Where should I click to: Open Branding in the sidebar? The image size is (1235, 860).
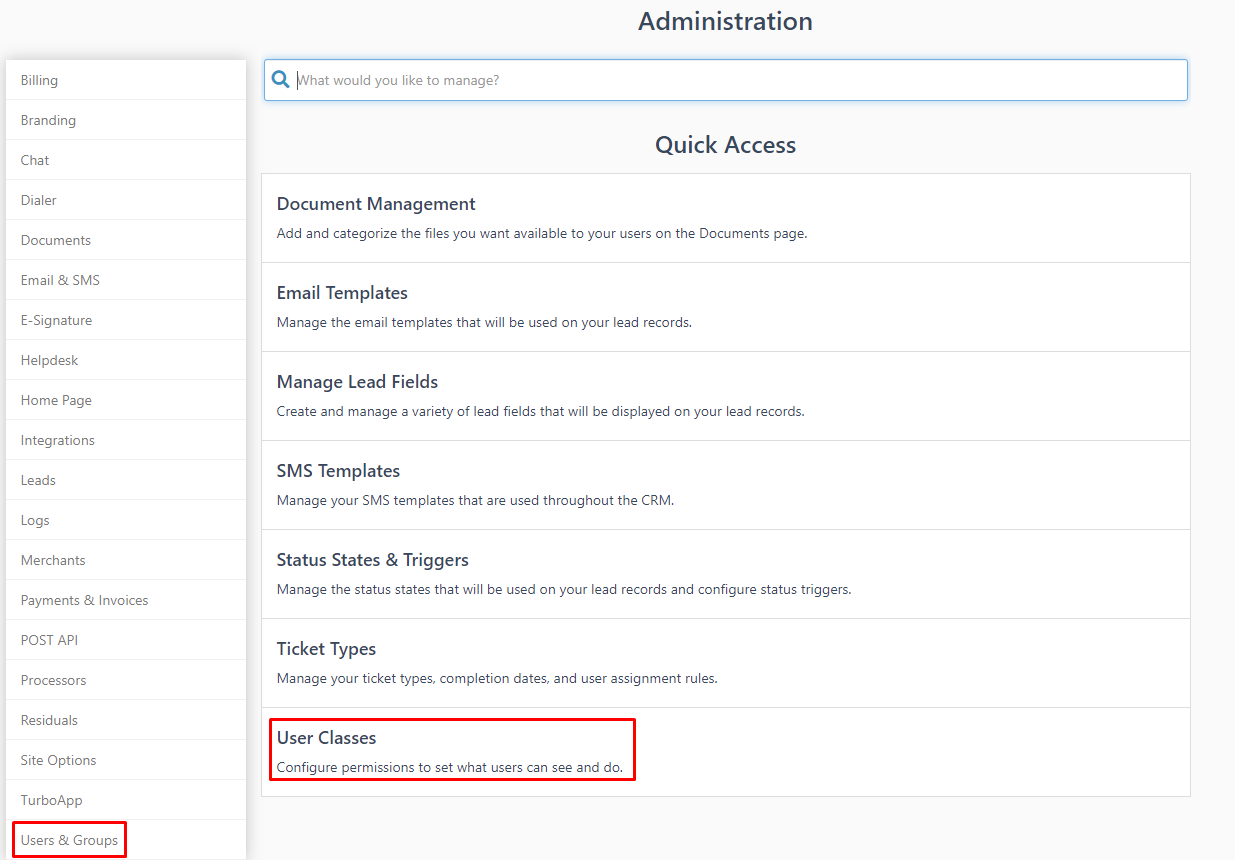click(x=126, y=120)
